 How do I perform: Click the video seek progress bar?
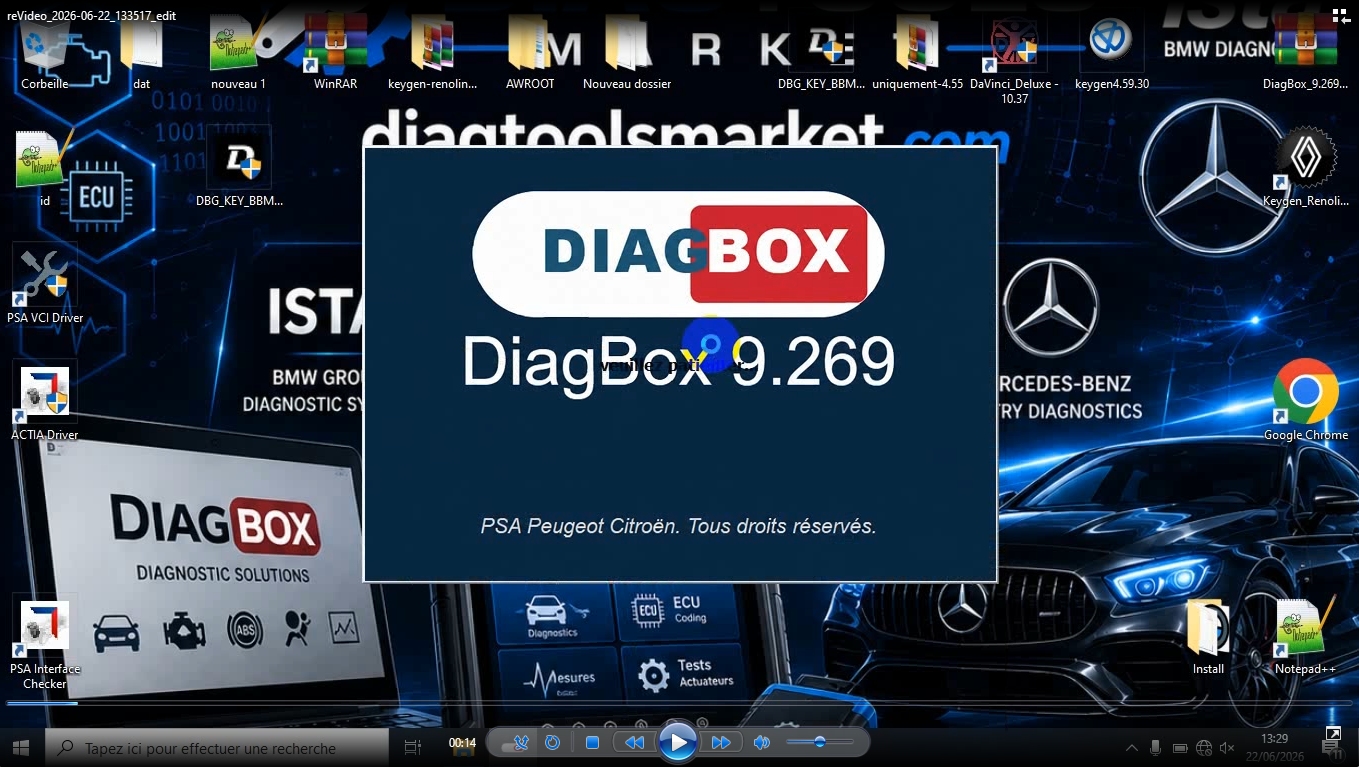click(x=679, y=703)
